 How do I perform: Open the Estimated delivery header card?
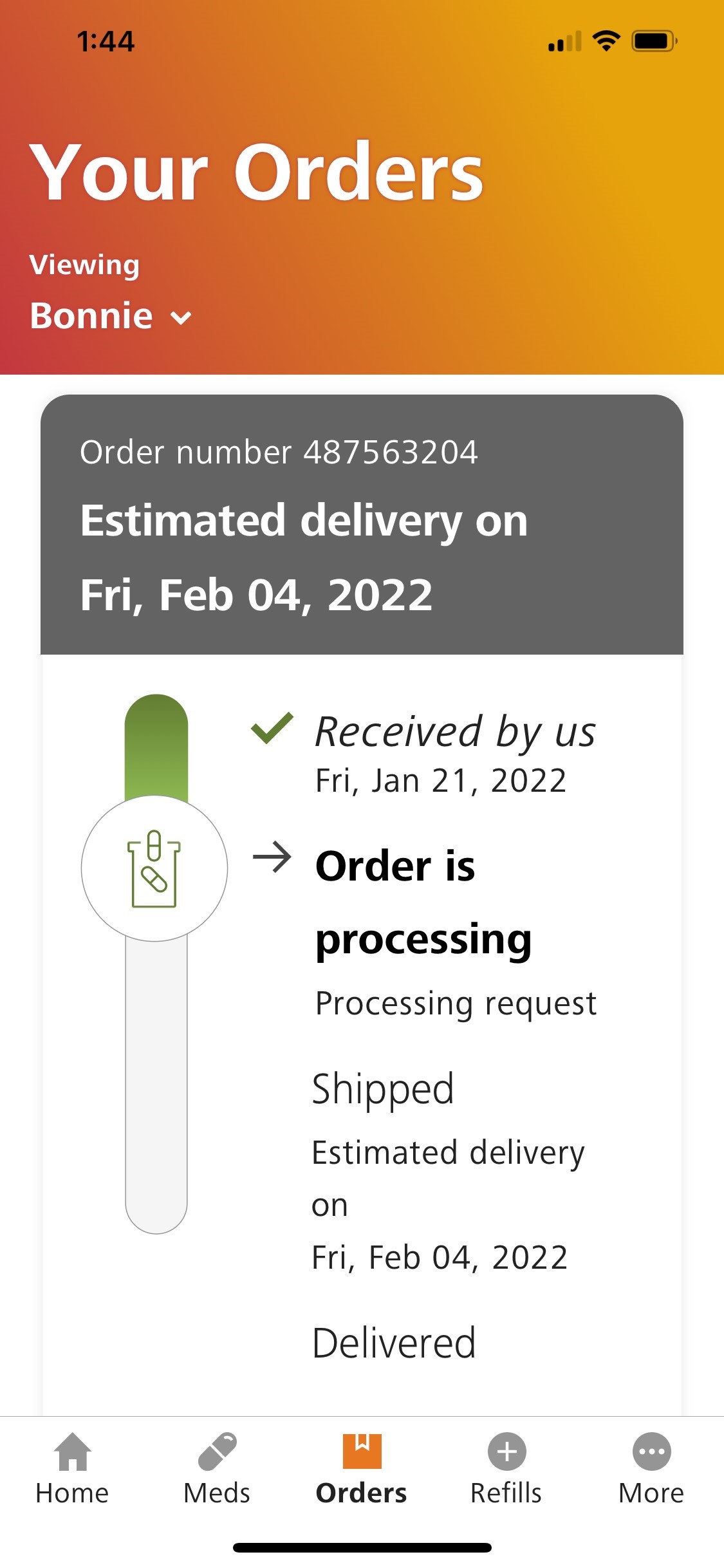(x=362, y=557)
